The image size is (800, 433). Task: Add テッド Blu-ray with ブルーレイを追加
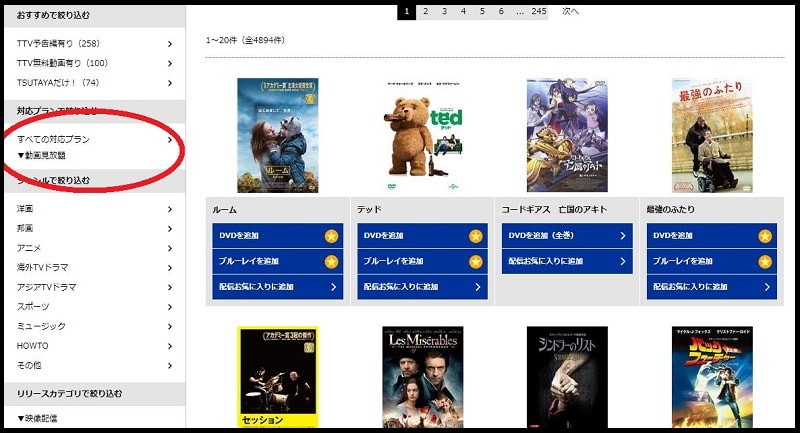(x=422, y=261)
